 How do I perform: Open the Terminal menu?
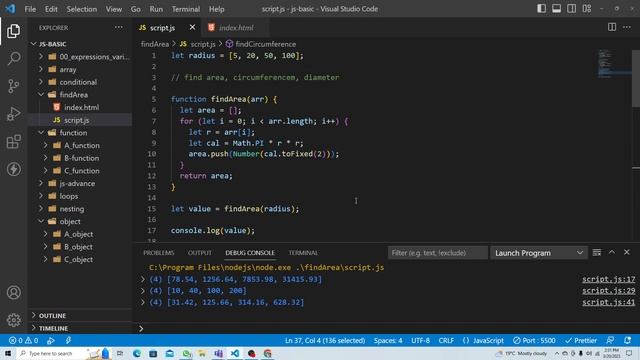(x=186, y=9)
